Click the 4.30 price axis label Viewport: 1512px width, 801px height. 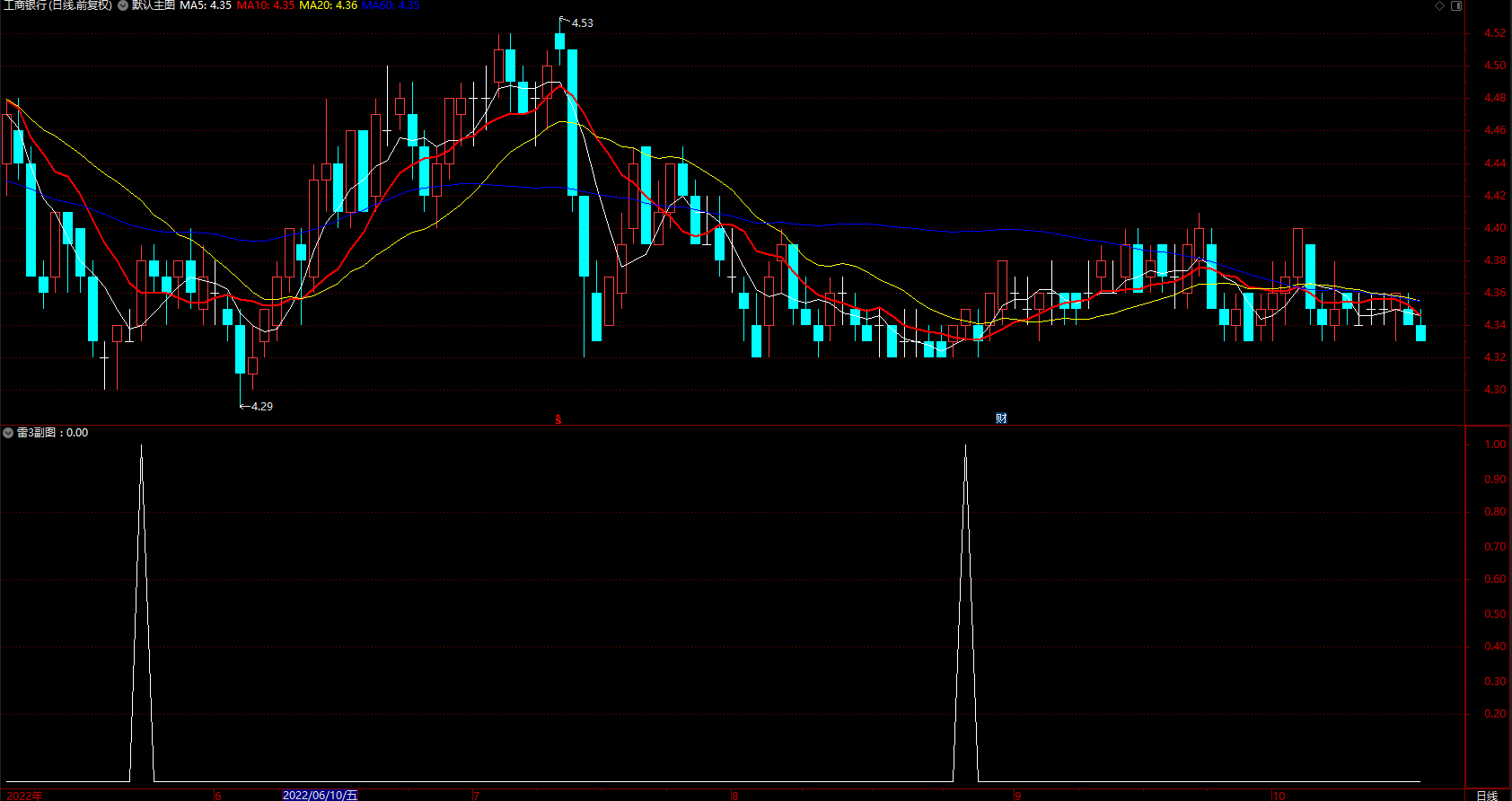1495,390
